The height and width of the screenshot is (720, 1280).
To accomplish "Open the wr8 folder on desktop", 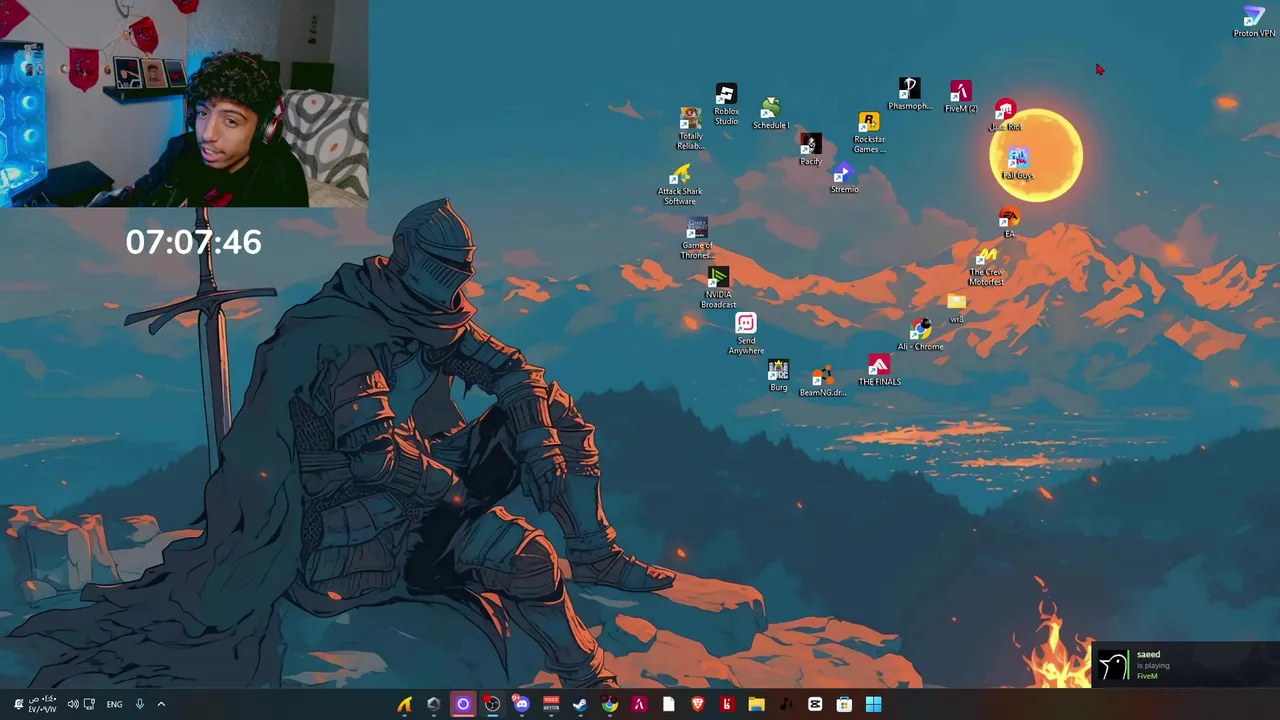I will (956, 309).
